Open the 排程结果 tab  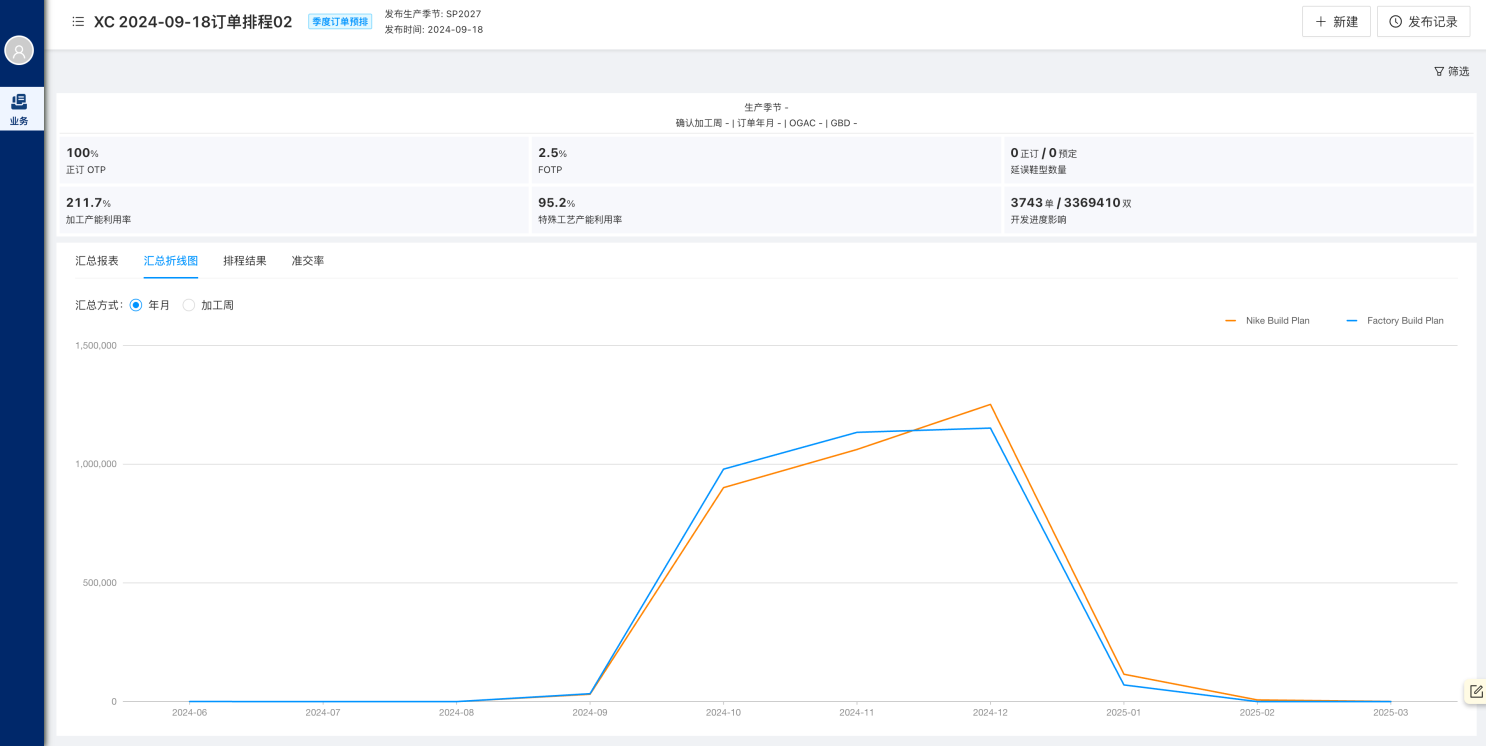coord(245,261)
